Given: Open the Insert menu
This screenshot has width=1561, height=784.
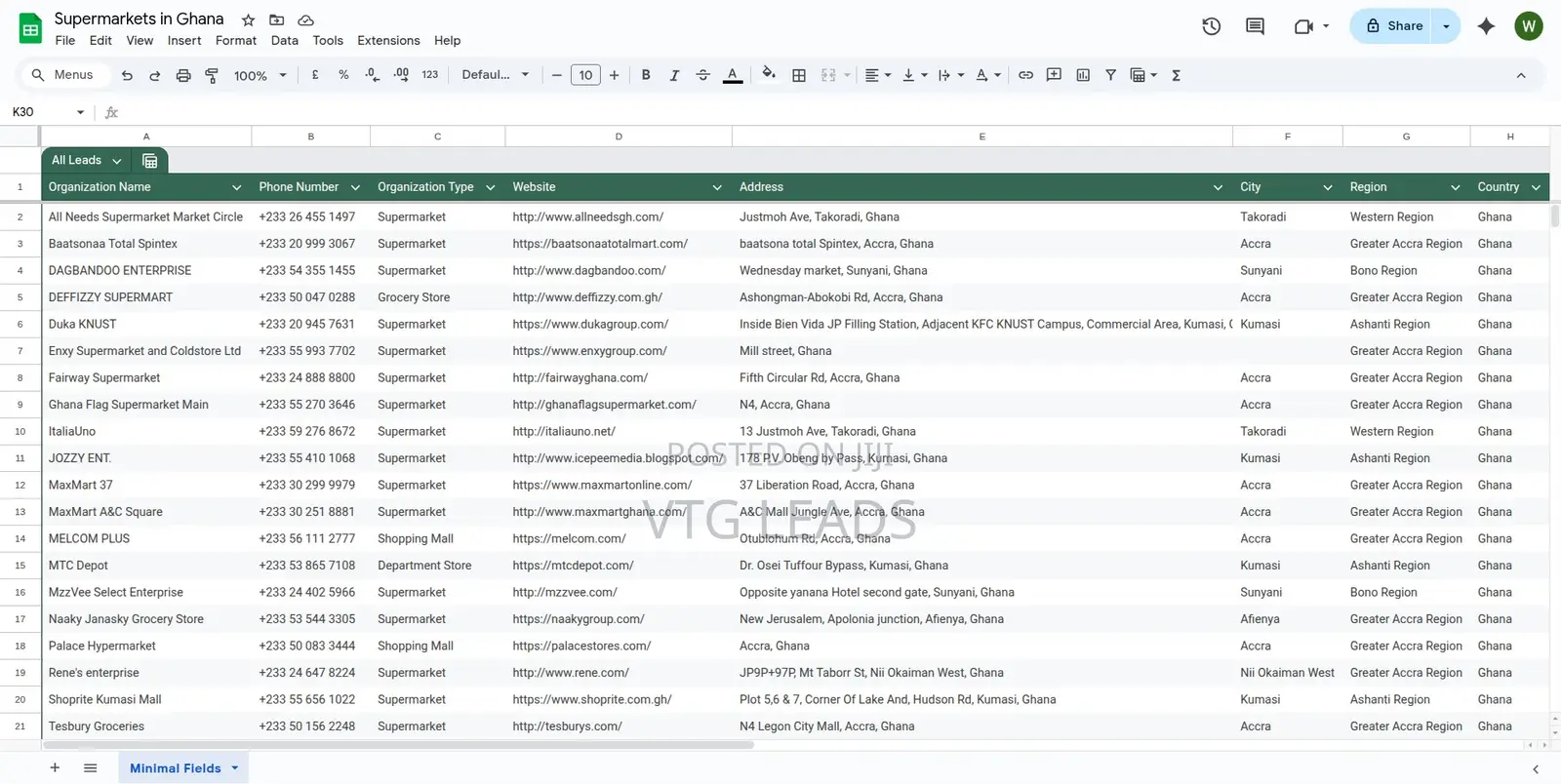Looking at the screenshot, I should click(x=184, y=41).
